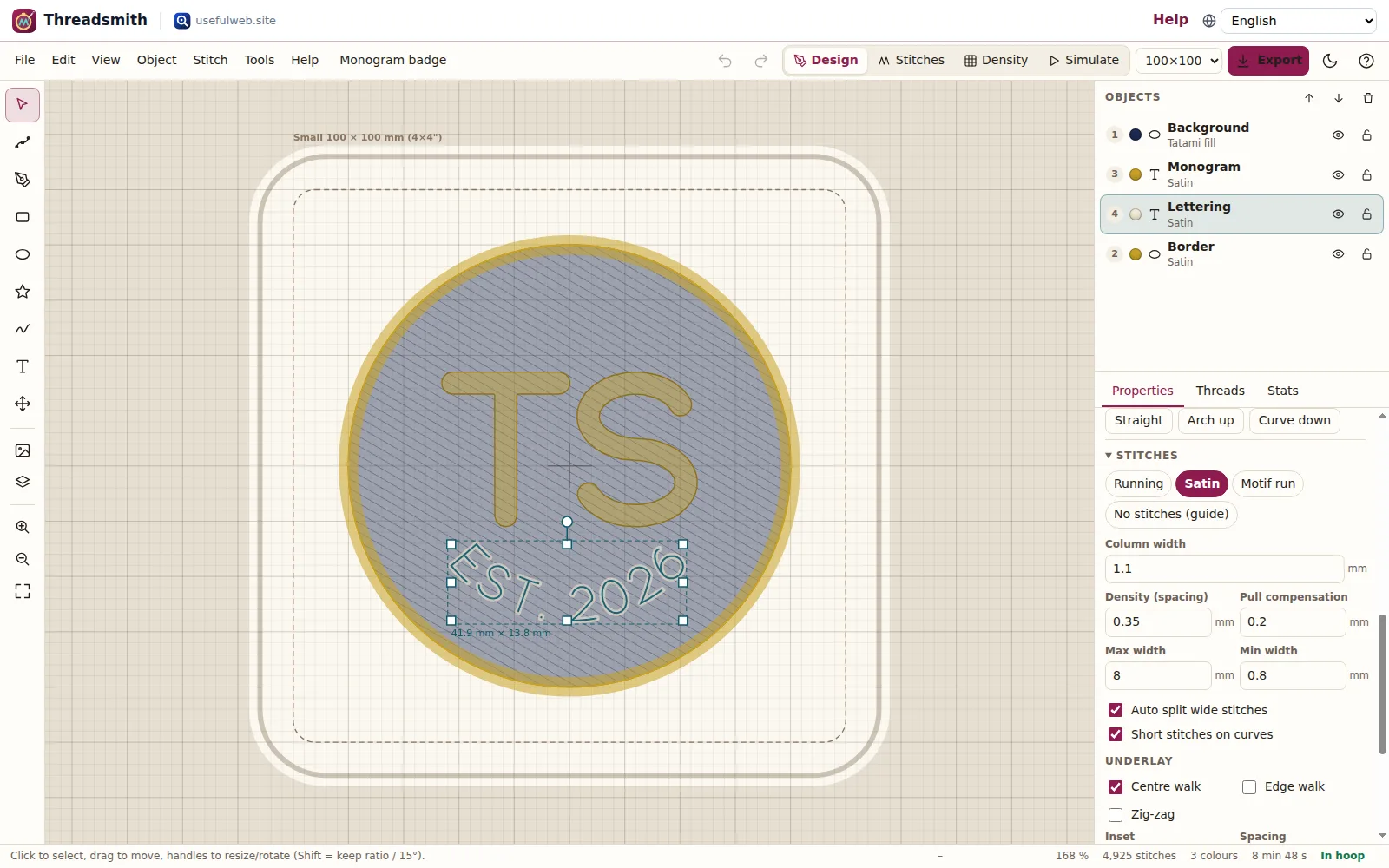This screenshot has height=868, width=1389.
Task: Open the hoop size 100×100 dropdown
Action: coord(1179,61)
